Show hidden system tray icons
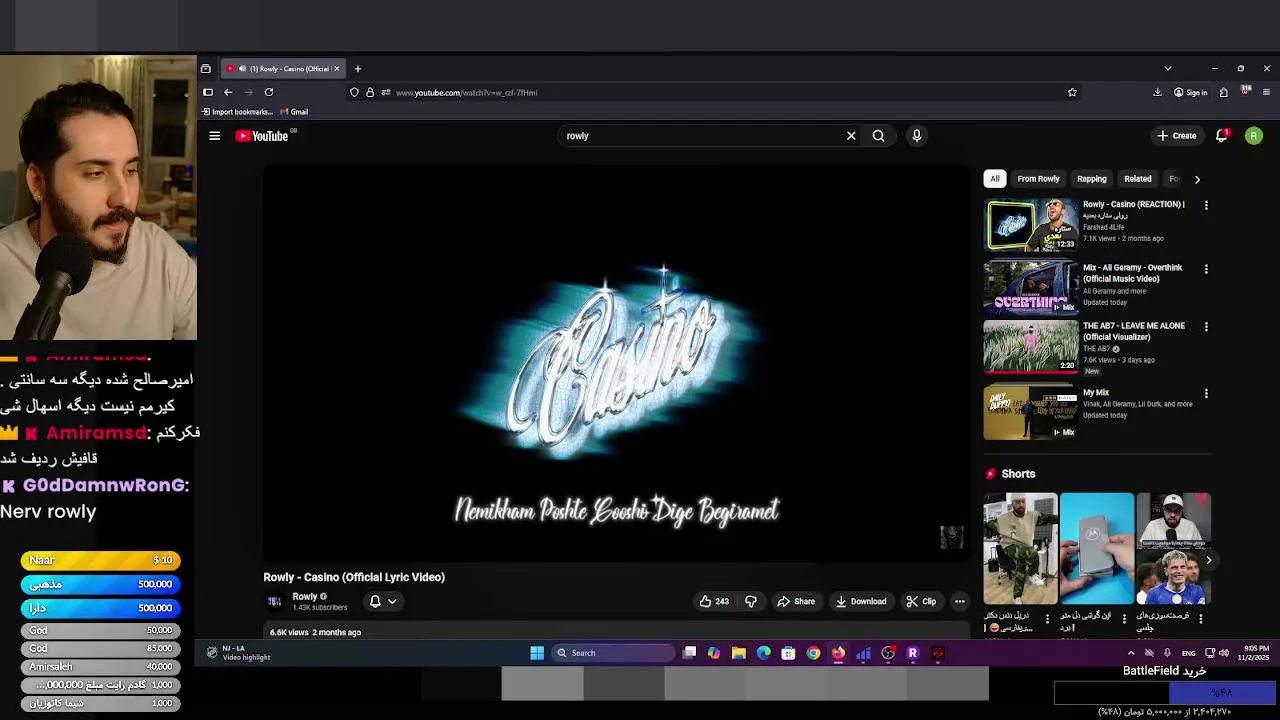The height and width of the screenshot is (720, 1280). coord(1131,653)
